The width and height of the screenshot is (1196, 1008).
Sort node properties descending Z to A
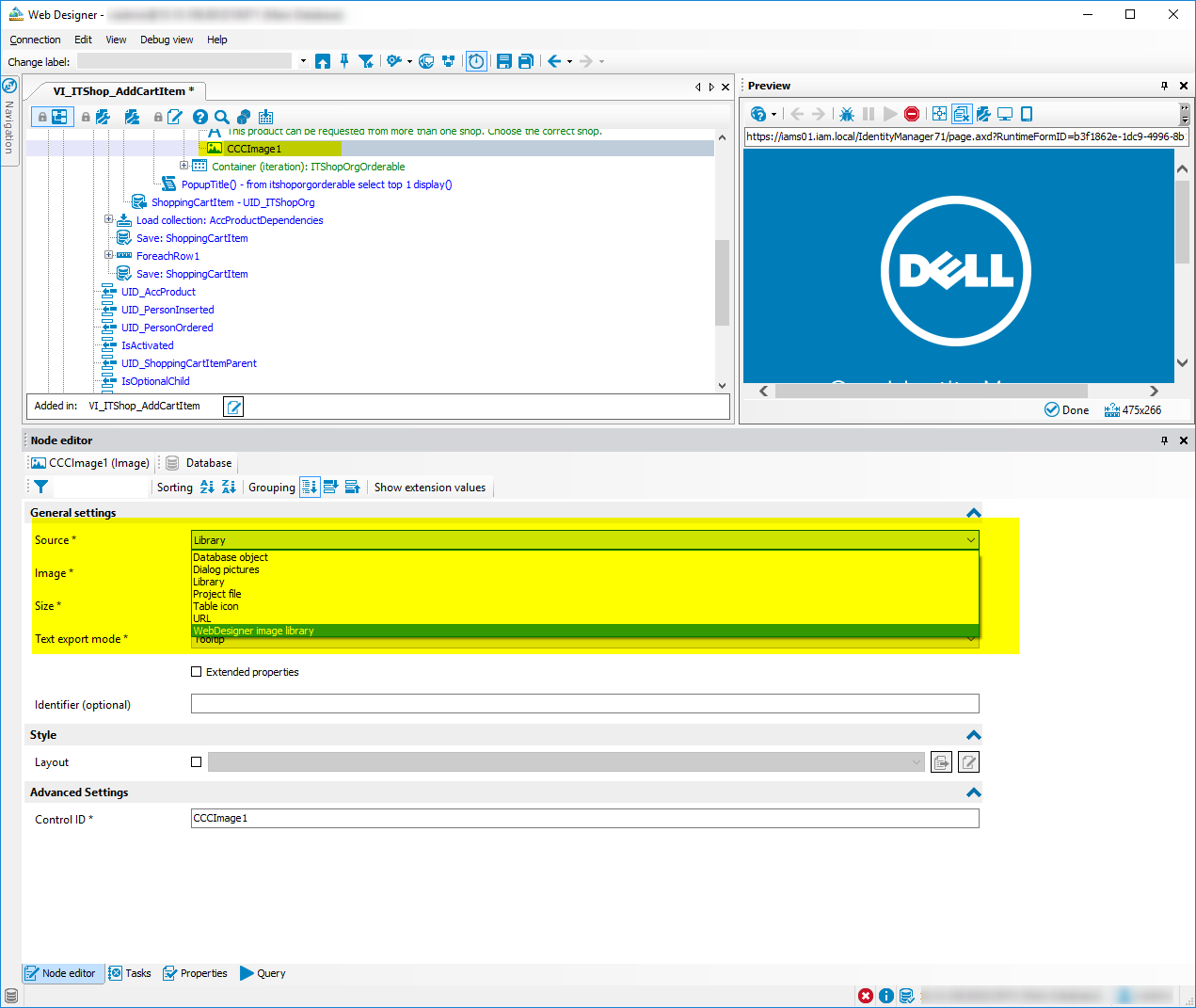(229, 487)
